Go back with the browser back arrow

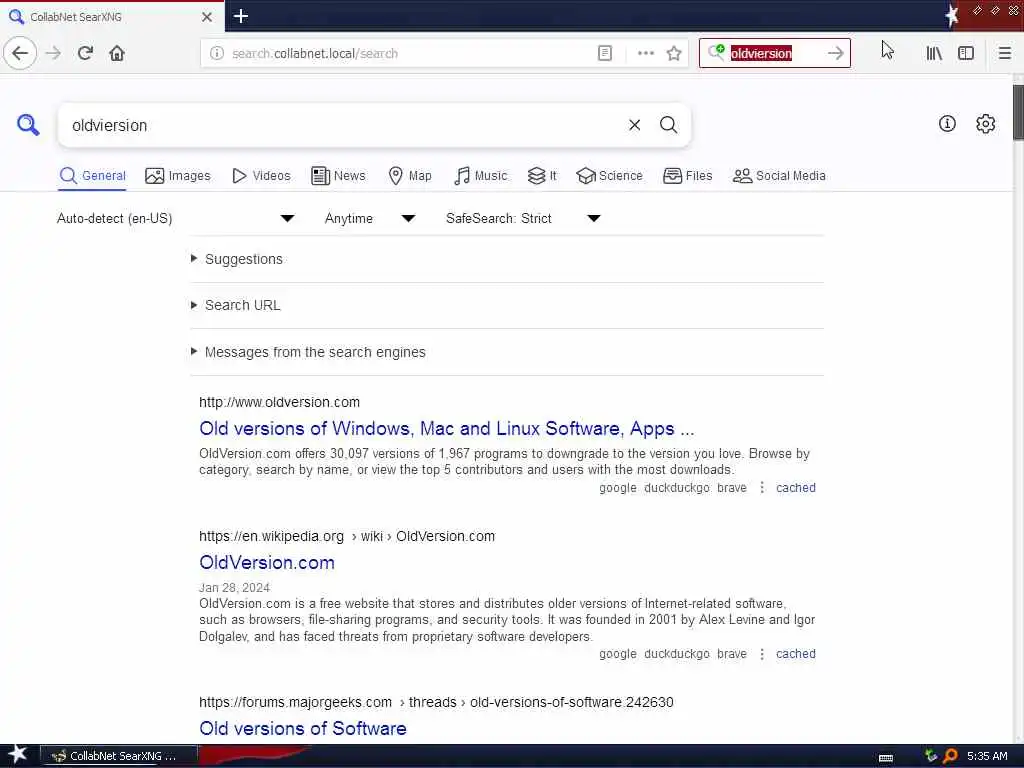click(x=20, y=53)
